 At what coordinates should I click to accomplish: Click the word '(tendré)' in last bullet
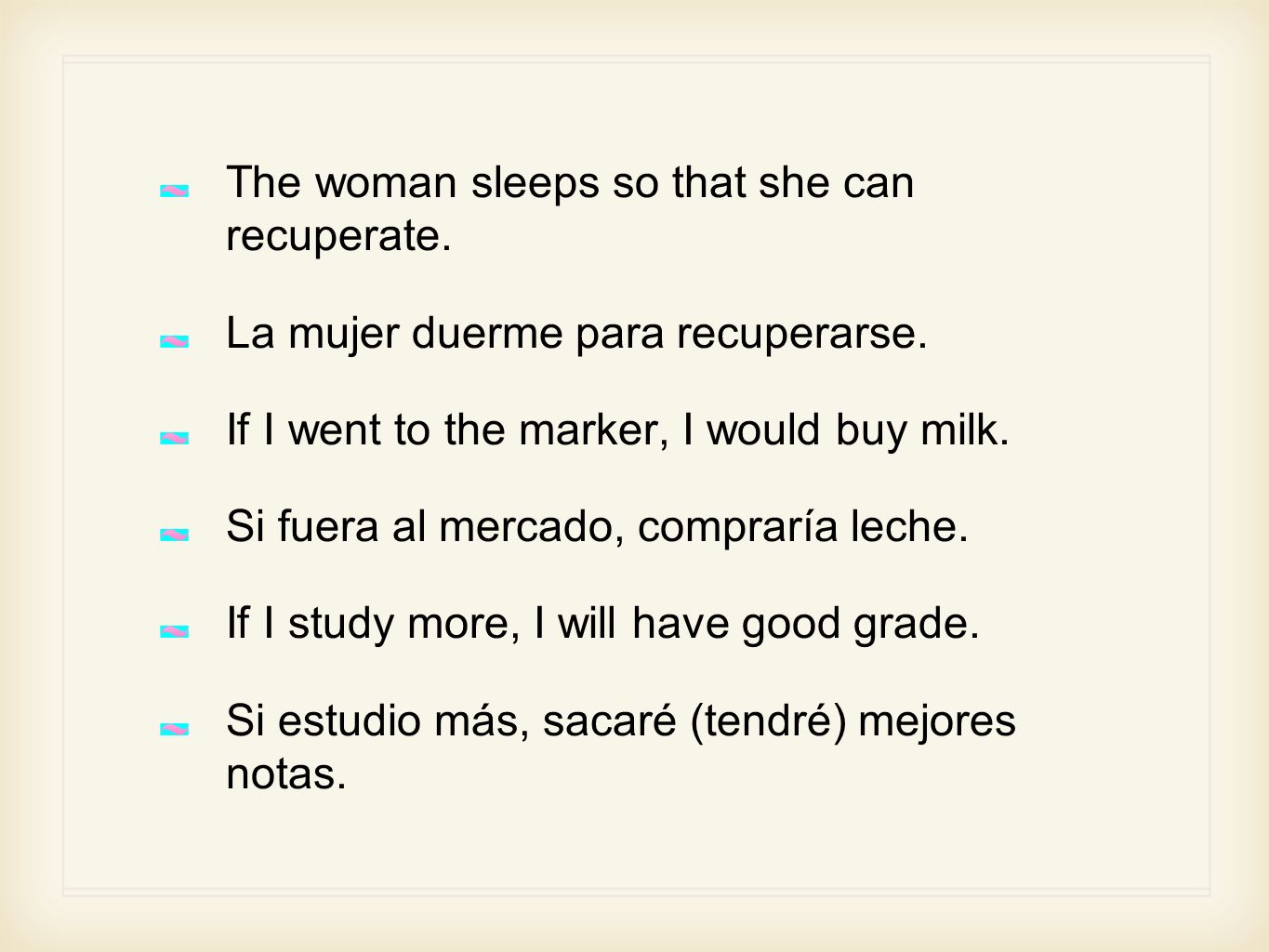[769, 721]
